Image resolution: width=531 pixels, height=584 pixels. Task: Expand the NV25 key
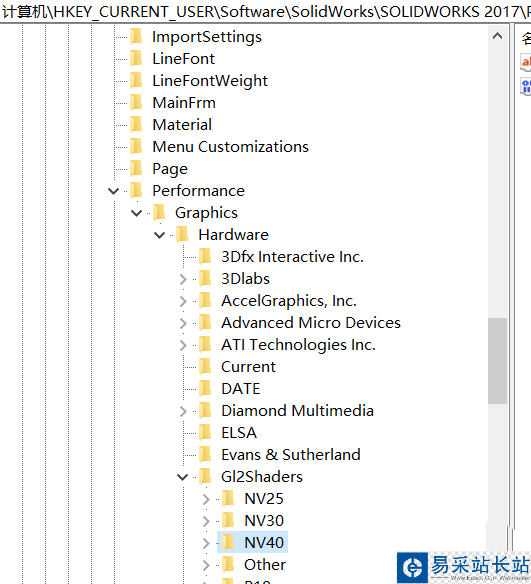pyautogui.click(x=206, y=499)
